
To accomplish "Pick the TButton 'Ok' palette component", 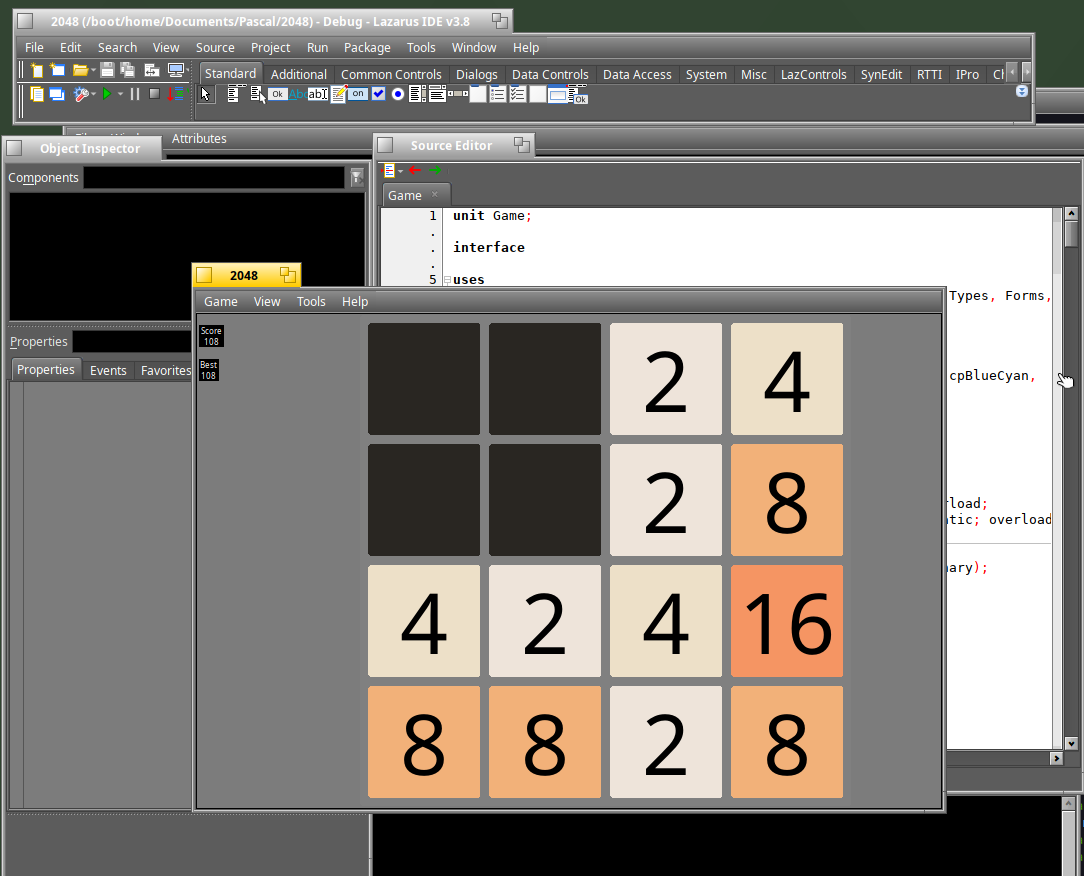I will coord(277,94).
